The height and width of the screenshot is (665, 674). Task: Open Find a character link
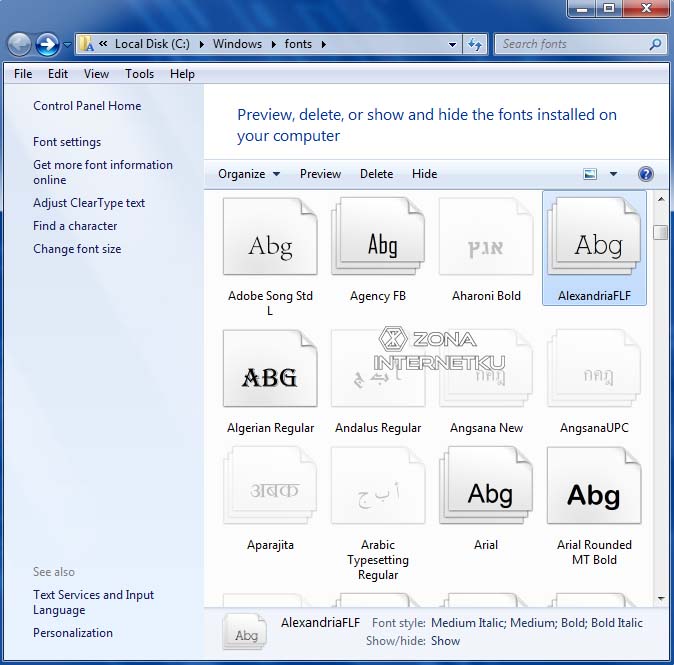click(75, 226)
